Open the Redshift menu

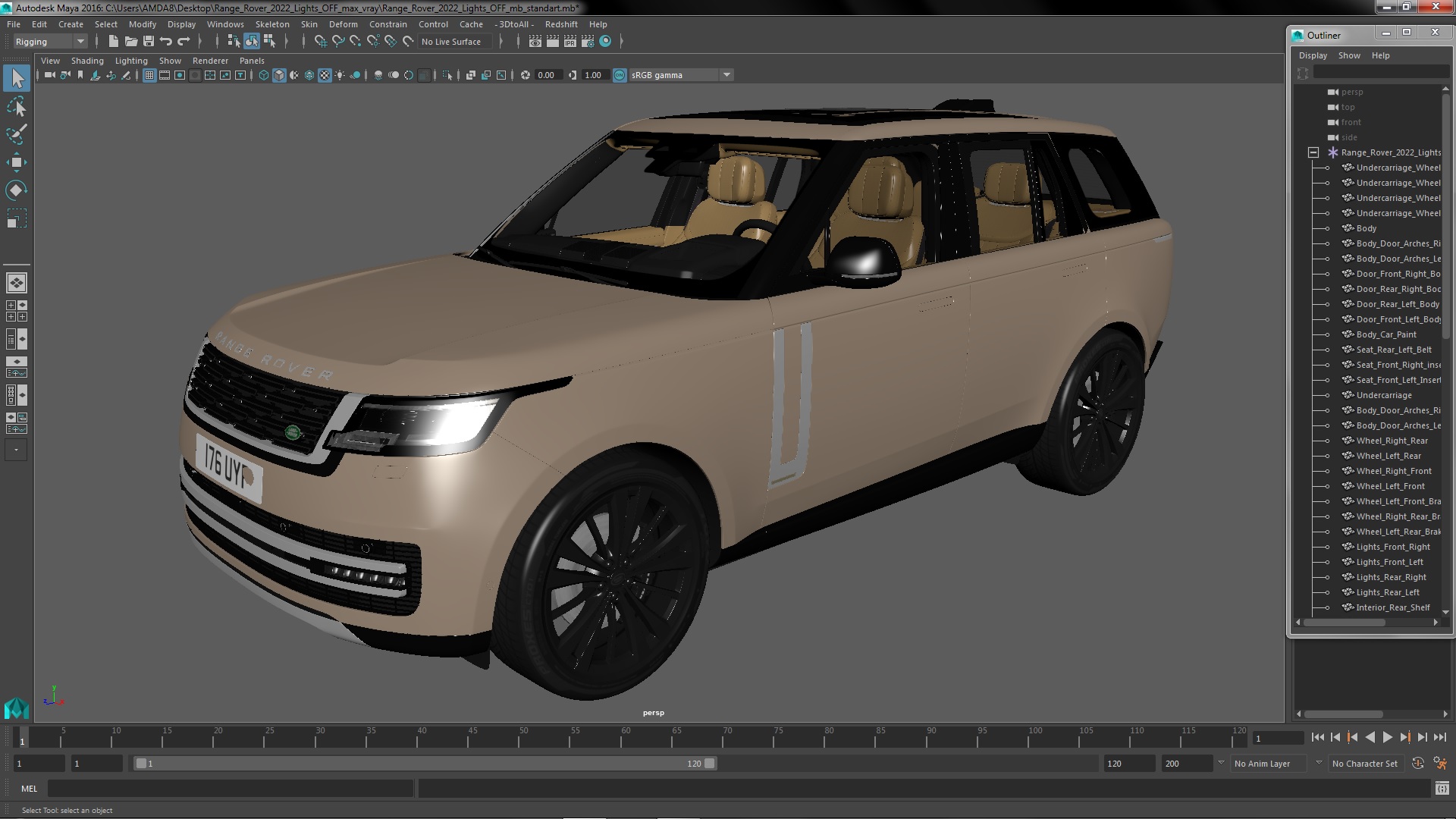point(561,24)
